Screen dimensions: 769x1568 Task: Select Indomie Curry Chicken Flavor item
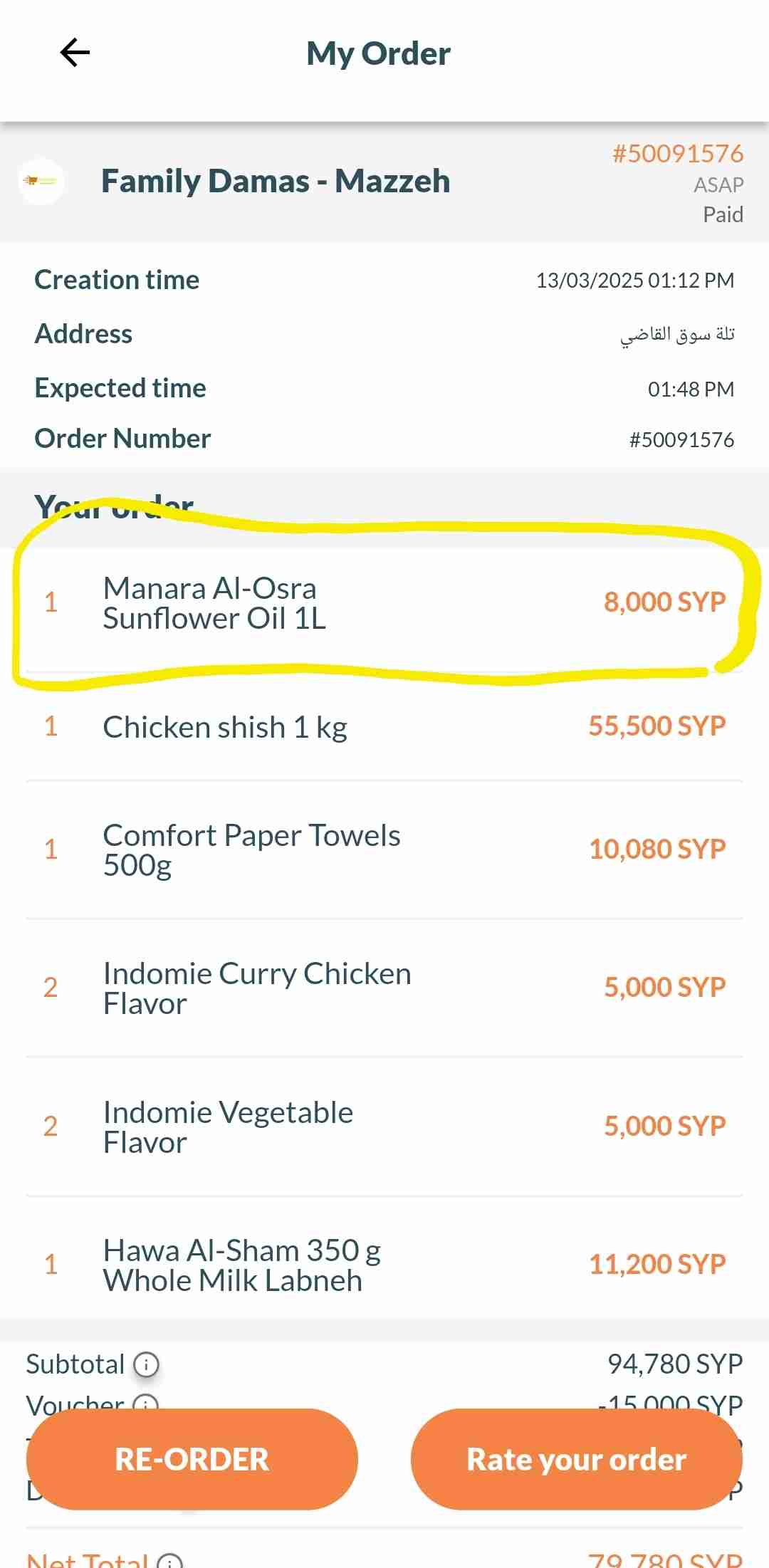coord(256,988)
